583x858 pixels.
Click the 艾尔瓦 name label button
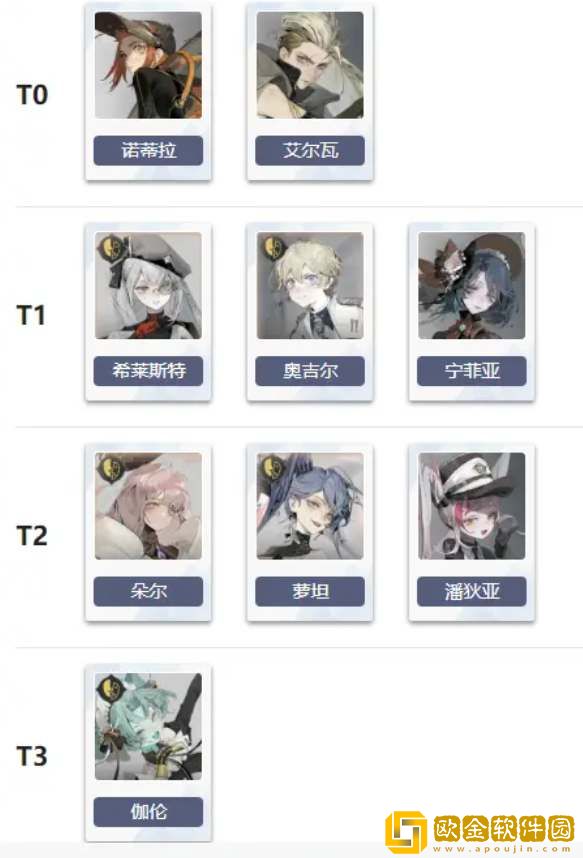pos(310,150)
